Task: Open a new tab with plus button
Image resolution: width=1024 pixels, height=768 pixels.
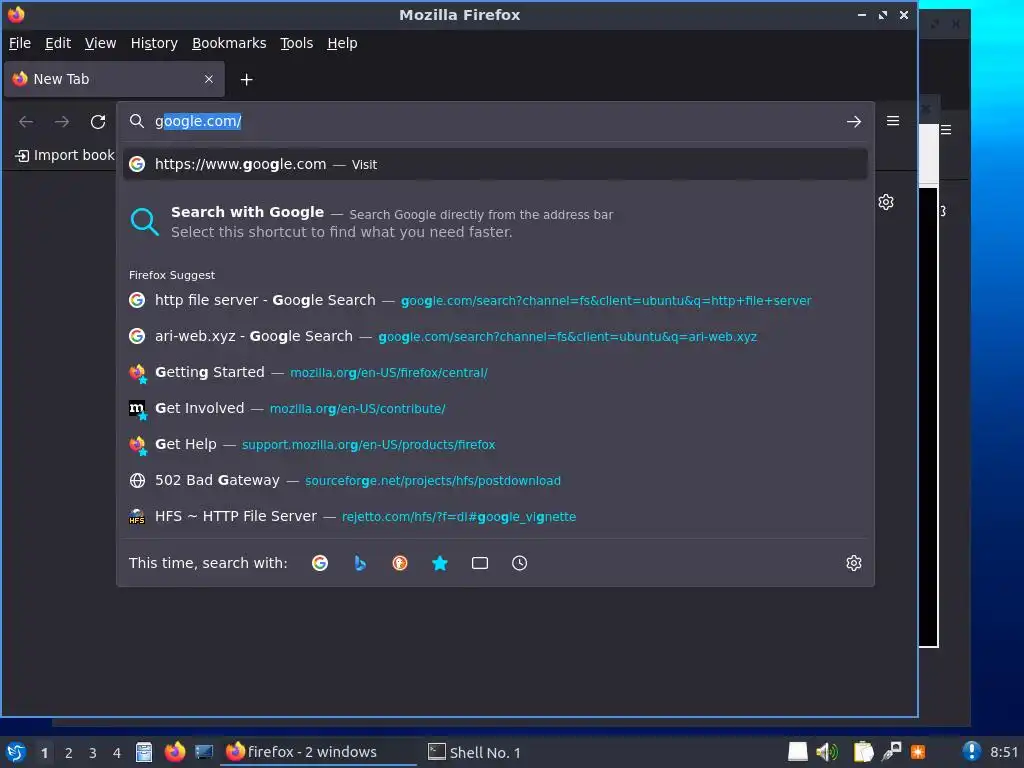Action: [246, 80]
